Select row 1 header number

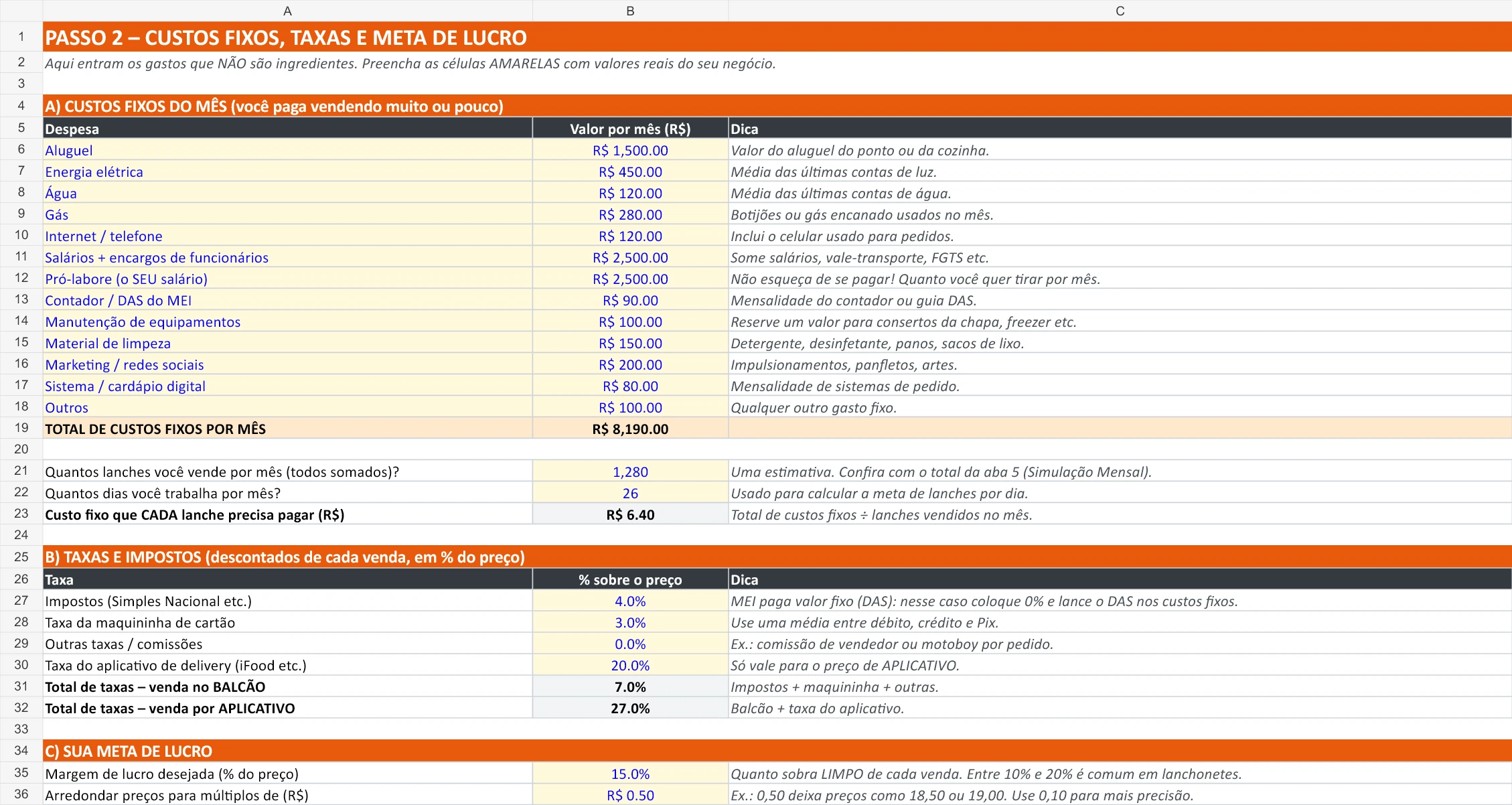coord(21,37)
